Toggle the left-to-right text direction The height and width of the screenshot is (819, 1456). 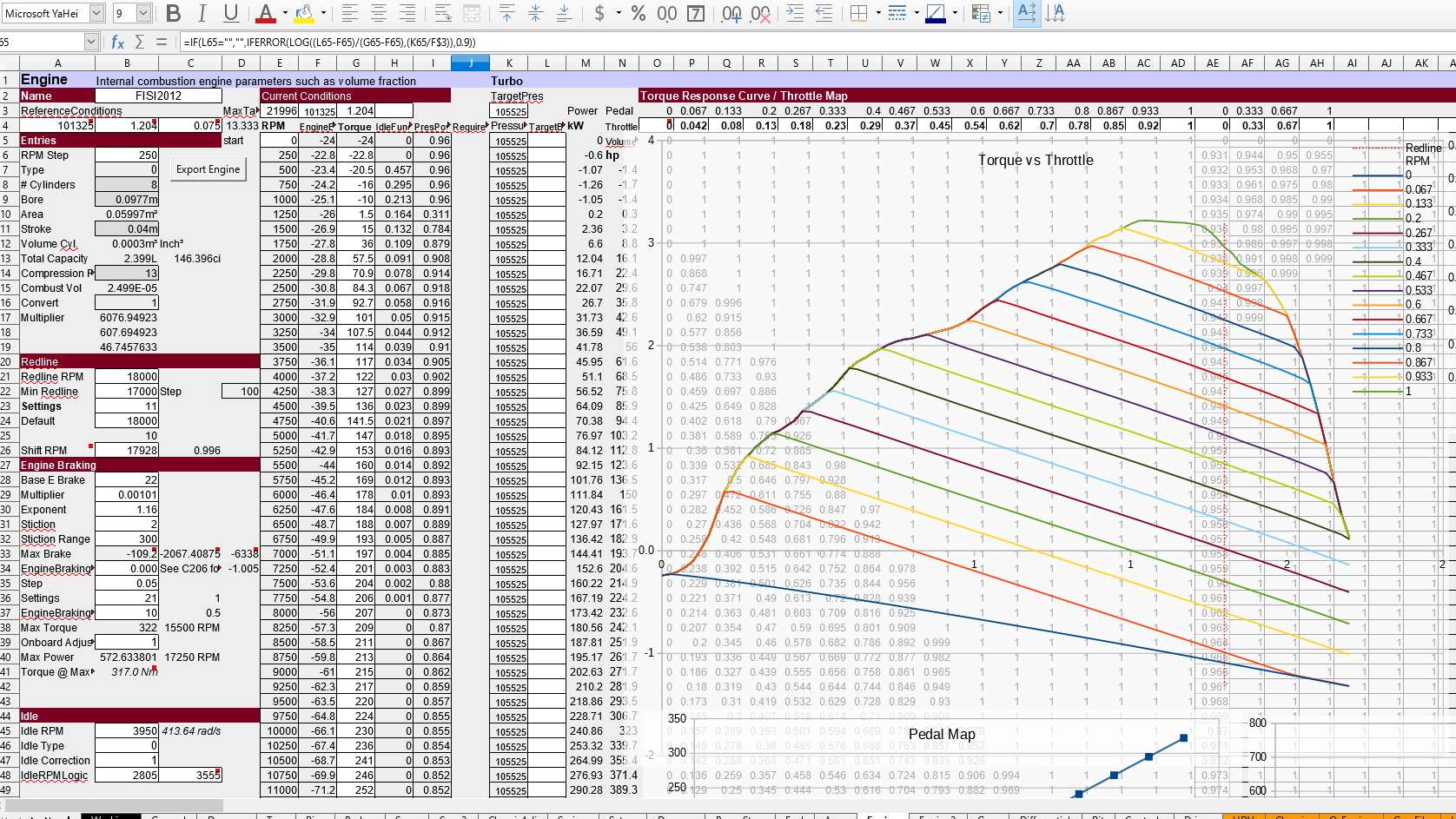pyautogui.click(x=1026, y=13)
